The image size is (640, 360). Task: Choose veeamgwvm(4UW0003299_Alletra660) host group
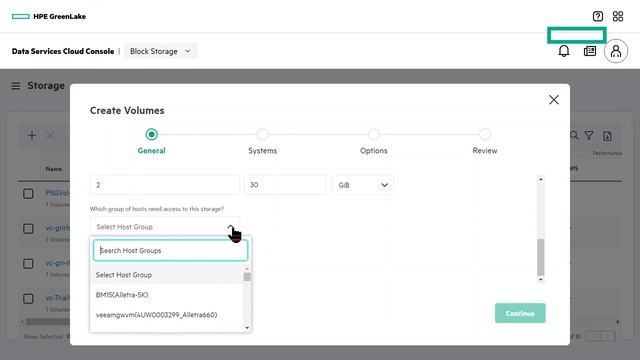(x=167, y=315)
